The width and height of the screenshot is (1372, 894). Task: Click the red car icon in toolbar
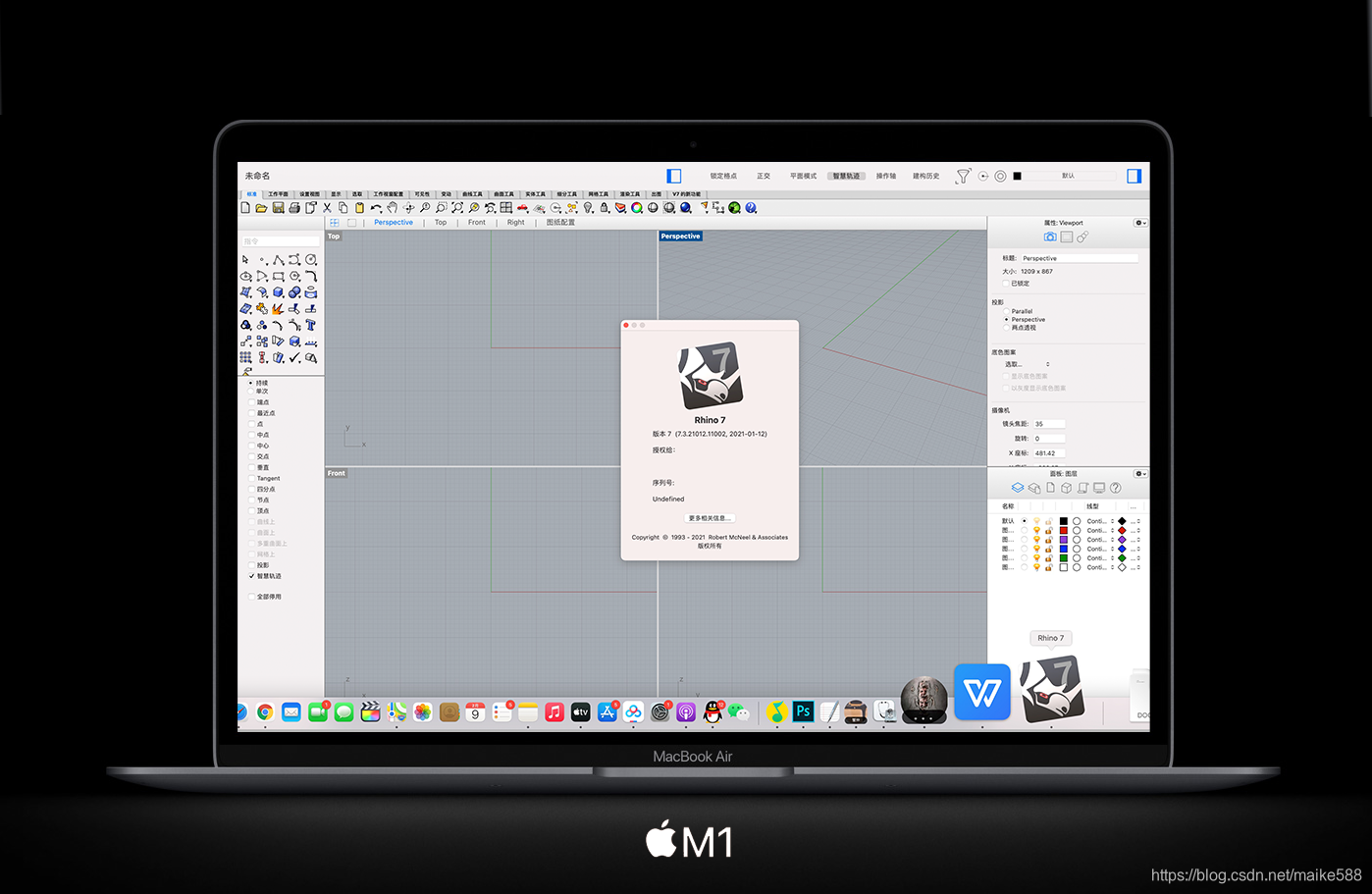tap(522, 208)
